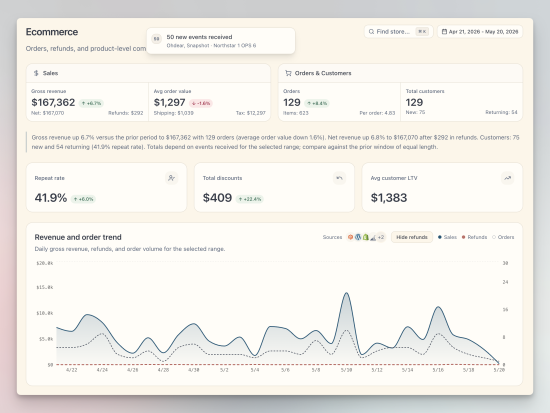Click the dollar sign icon beside Sales
The image size is (550, 413).
click(x=36, y=73)
